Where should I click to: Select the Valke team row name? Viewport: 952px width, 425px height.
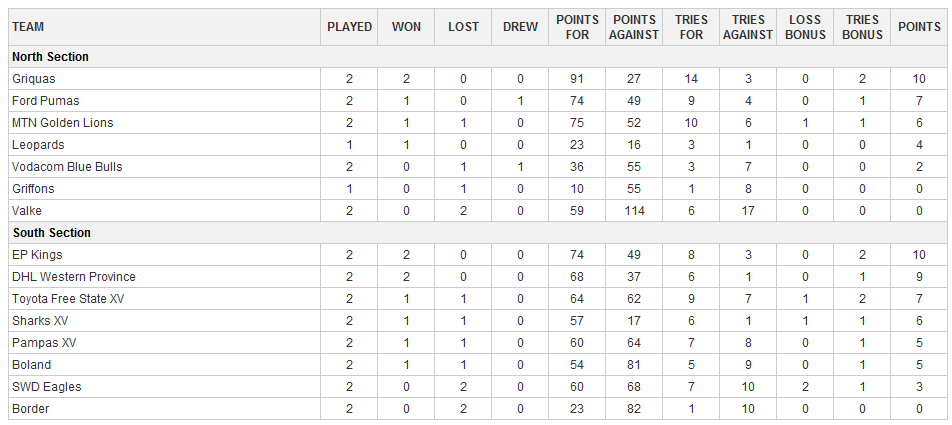point(27,211)
